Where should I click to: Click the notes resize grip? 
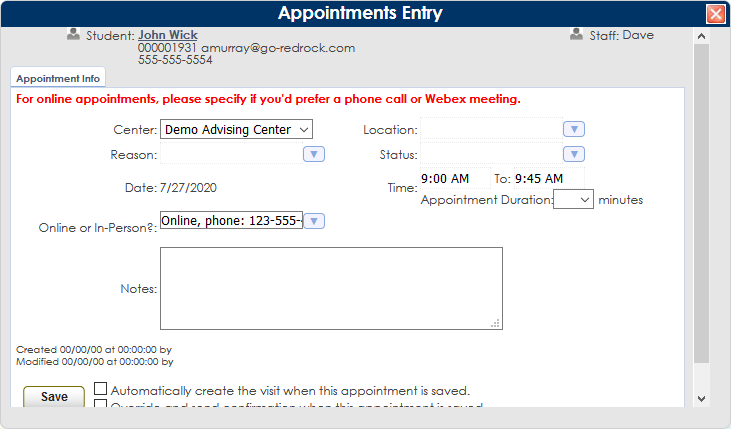pyautogui.click(x=496, y=323)
